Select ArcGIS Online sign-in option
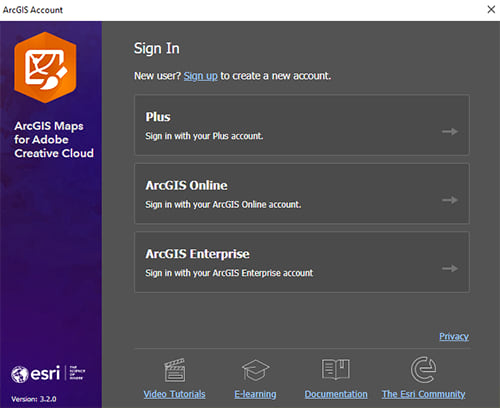Image resolution: width=500 pixels, height=408 pixels. click(x=302, y=193)
